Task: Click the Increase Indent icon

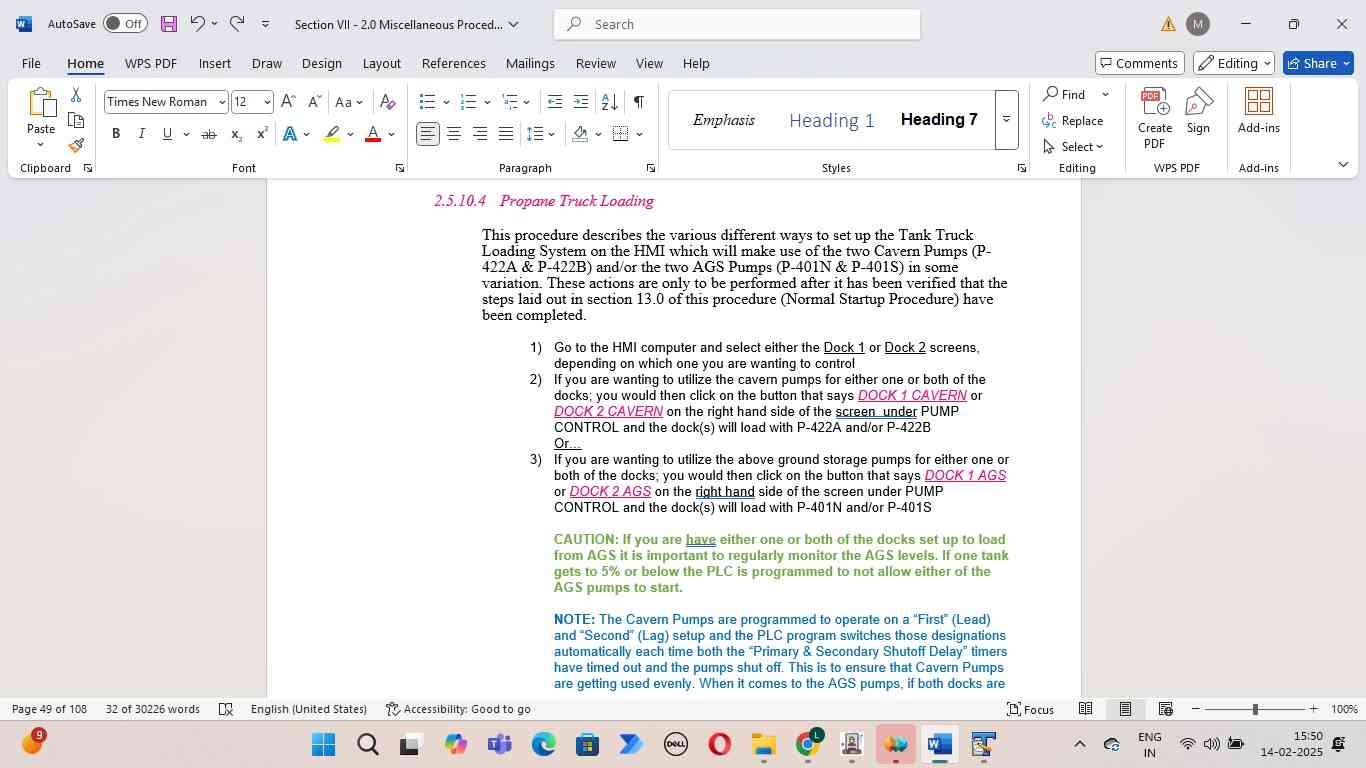Action: click(x=580, y=102)
